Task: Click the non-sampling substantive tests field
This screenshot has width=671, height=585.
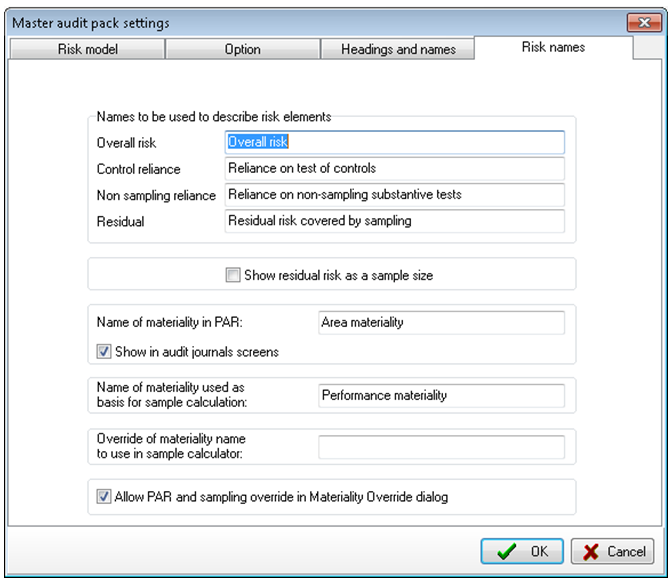Action: click(395, 195)
